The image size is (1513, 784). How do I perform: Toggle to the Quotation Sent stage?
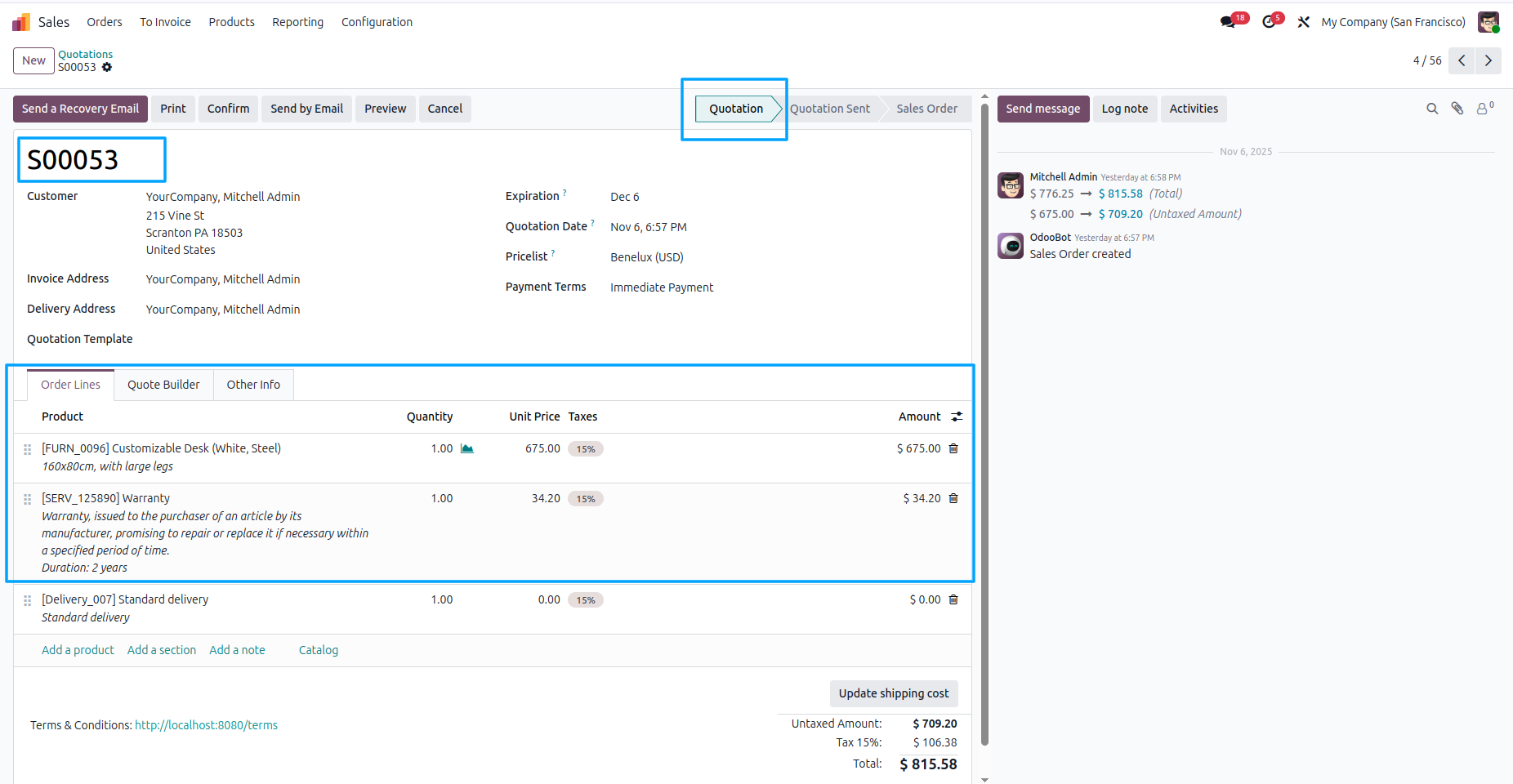[x=830, y=108]
